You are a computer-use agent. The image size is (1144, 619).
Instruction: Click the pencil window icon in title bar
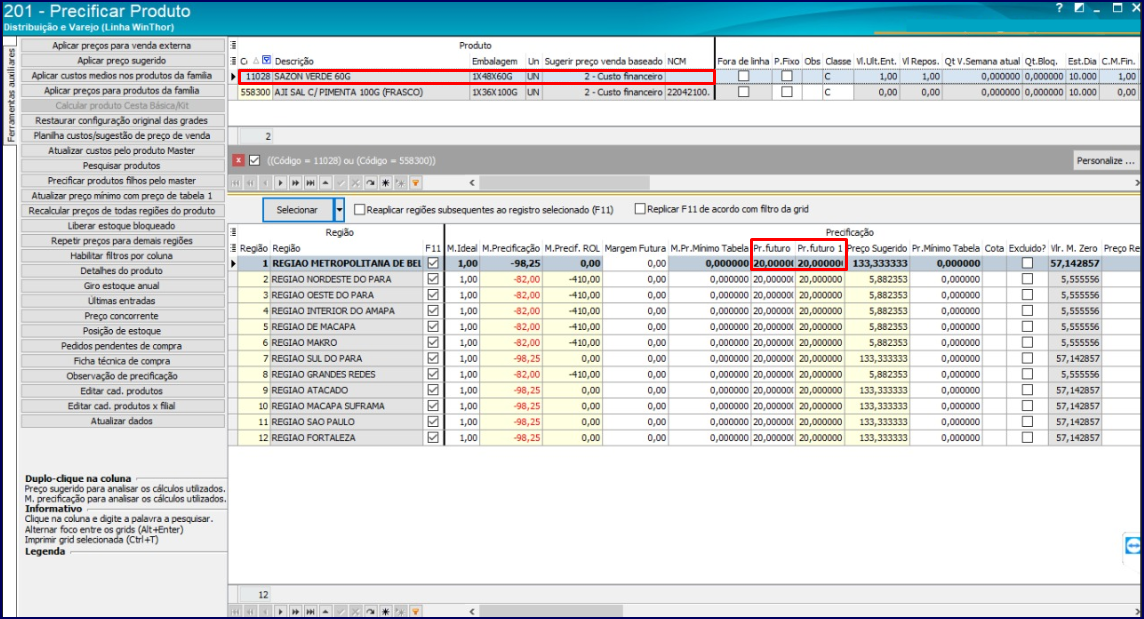(1079, 8)
